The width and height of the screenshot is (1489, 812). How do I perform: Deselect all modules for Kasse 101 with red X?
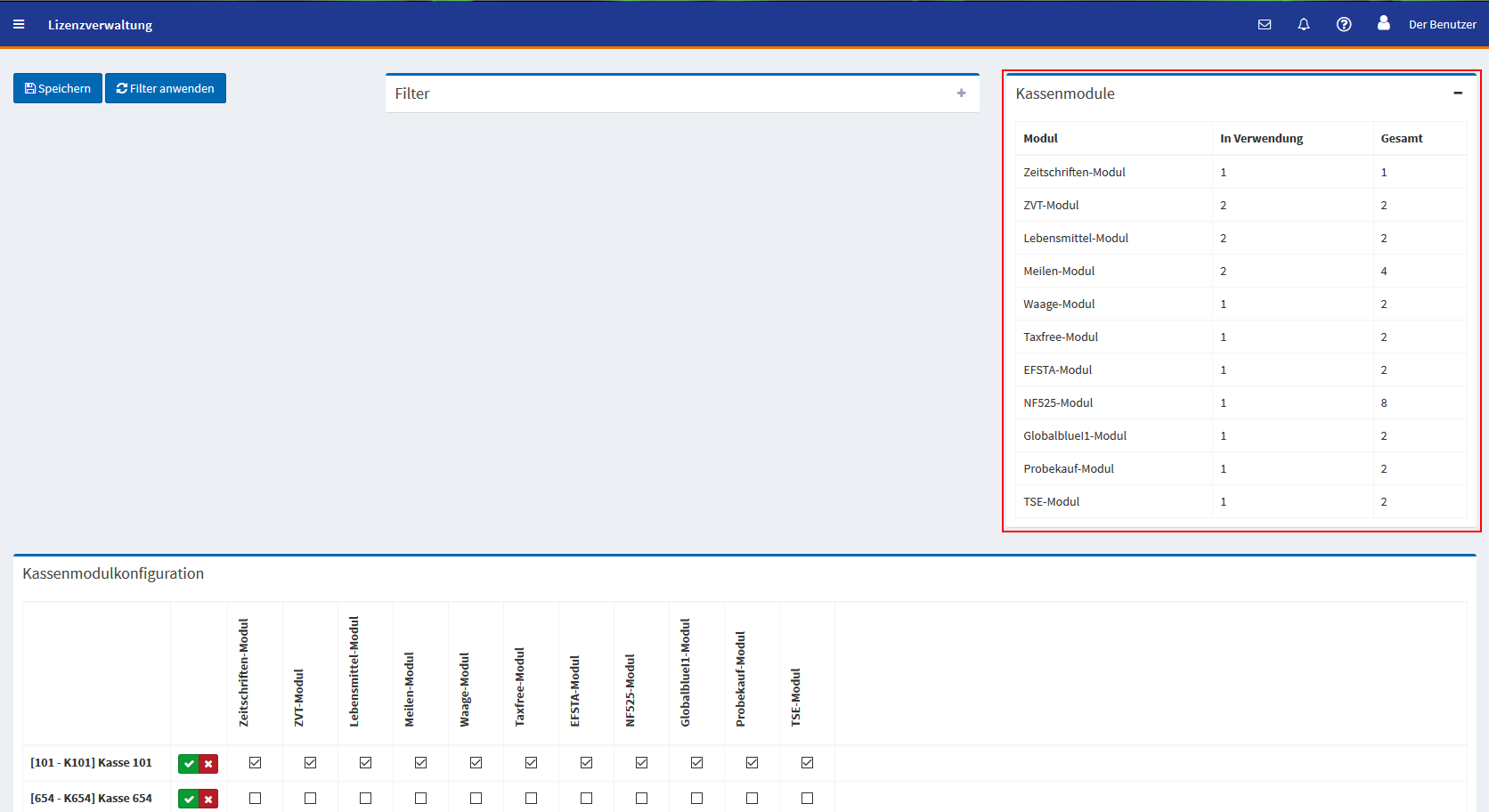coord(208,764)
